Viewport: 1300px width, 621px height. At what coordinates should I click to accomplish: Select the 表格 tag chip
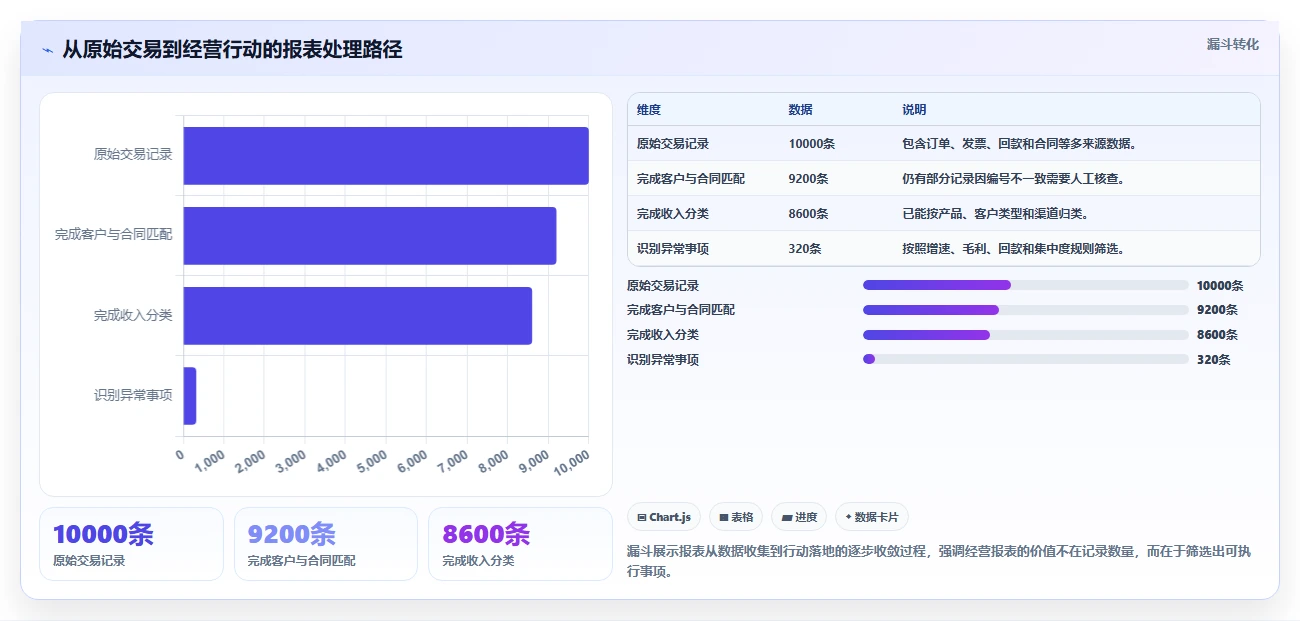coord(735,517)
